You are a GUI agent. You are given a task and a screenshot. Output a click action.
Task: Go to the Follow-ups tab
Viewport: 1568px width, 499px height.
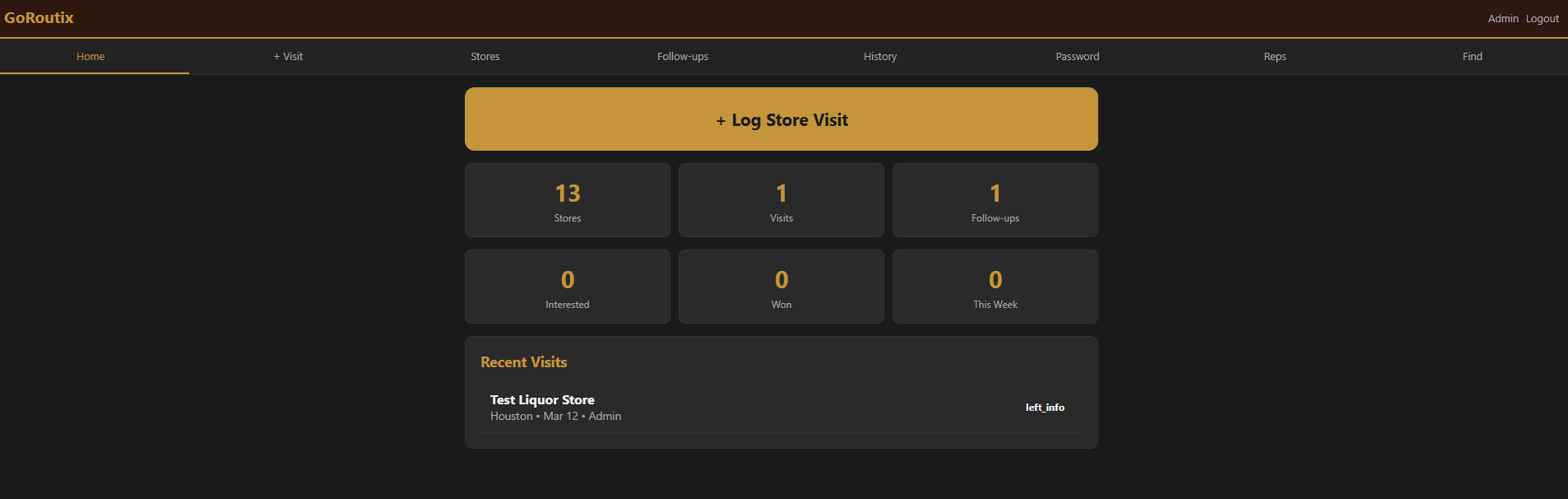(683, 57)
